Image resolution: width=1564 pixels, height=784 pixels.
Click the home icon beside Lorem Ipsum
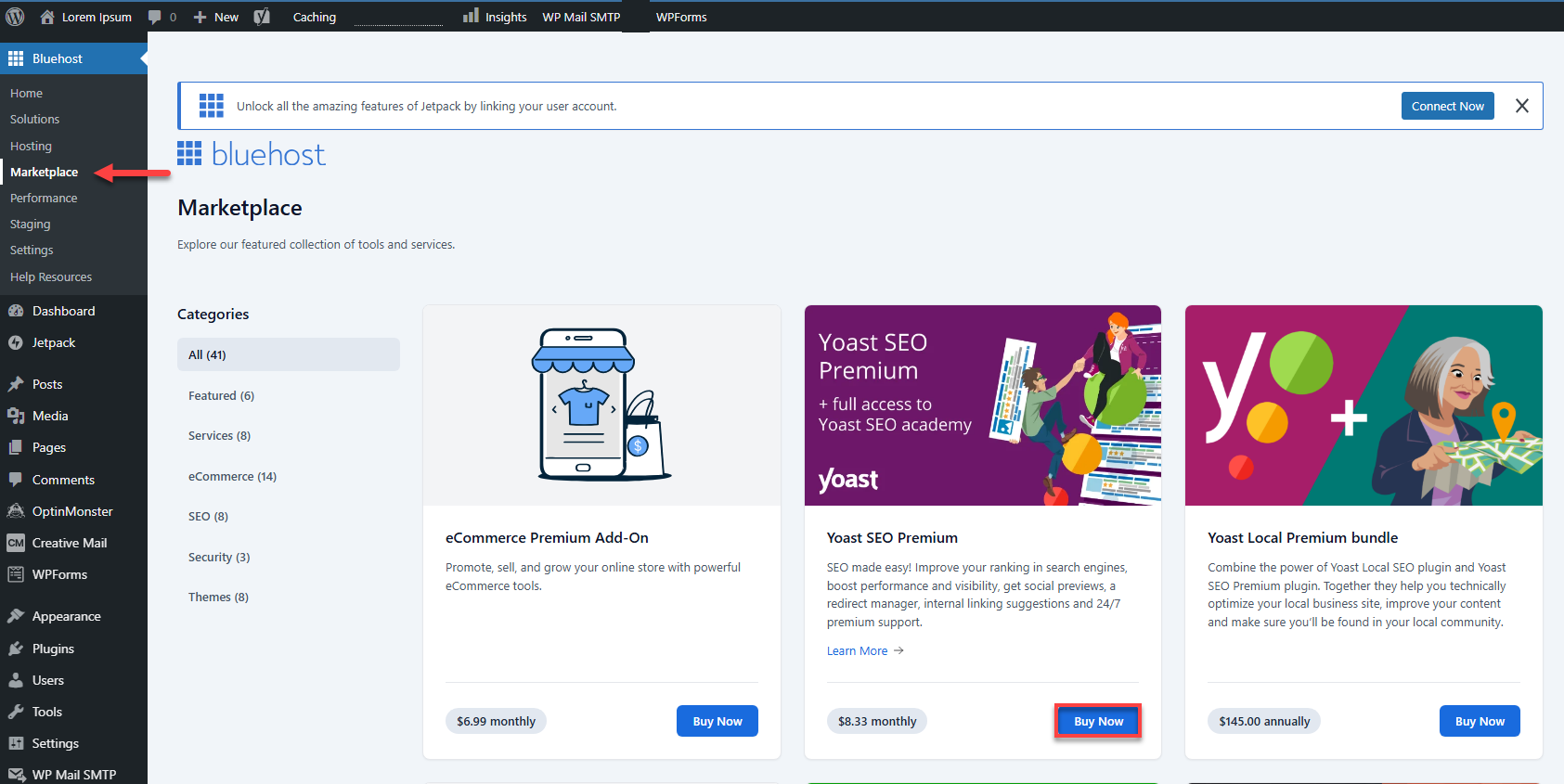(x=47, y=17)
